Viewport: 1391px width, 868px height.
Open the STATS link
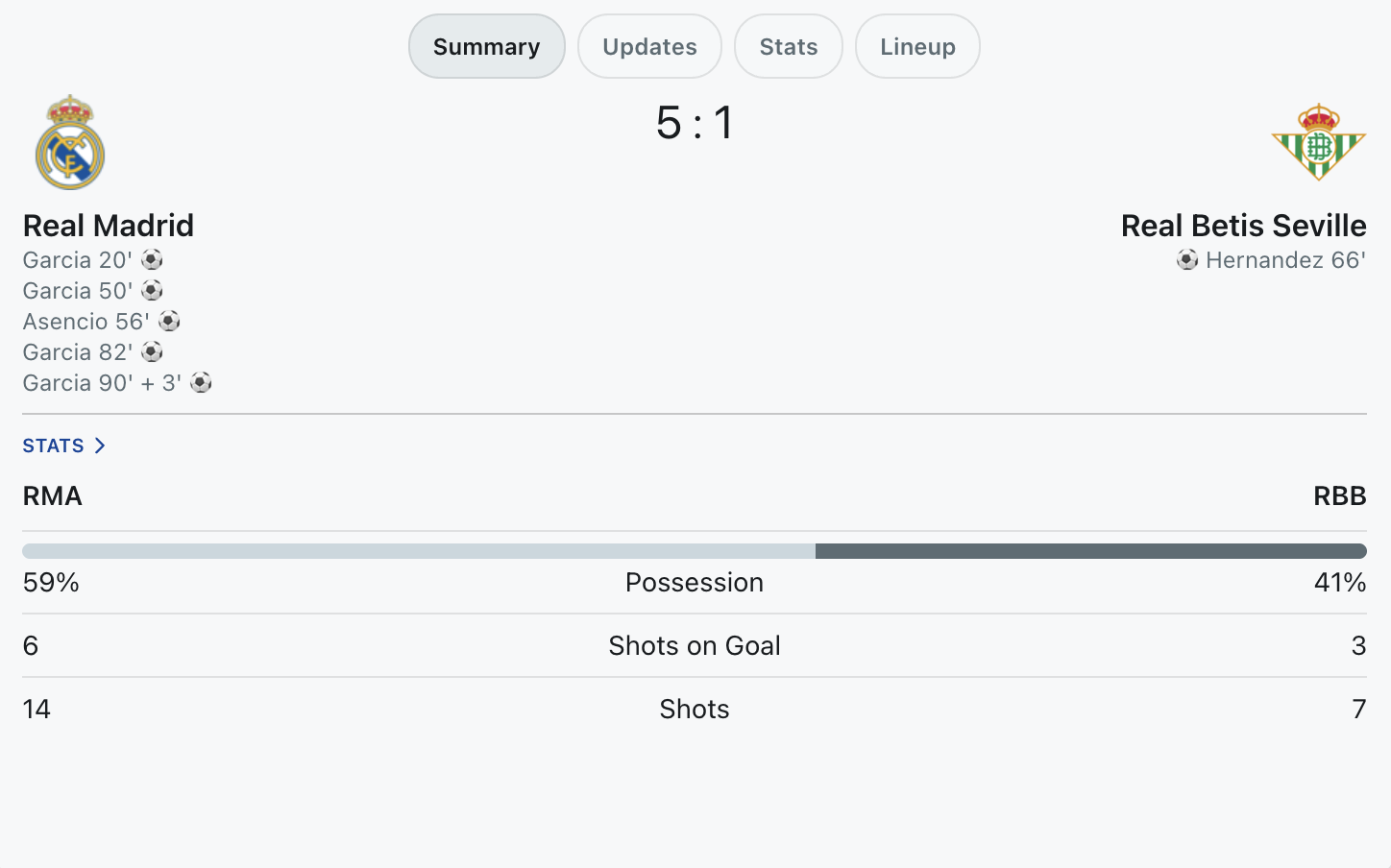pos(54,446)
